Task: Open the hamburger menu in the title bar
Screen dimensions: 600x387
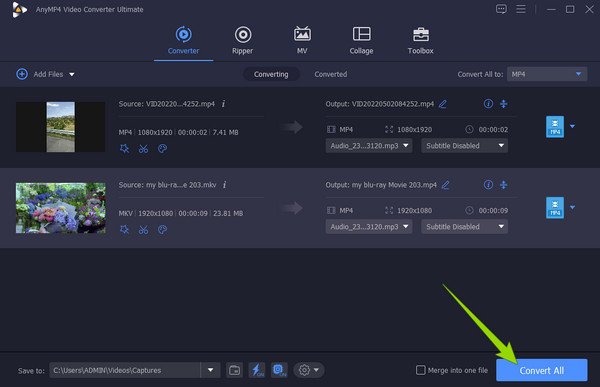Action: [x=521, y=9]
